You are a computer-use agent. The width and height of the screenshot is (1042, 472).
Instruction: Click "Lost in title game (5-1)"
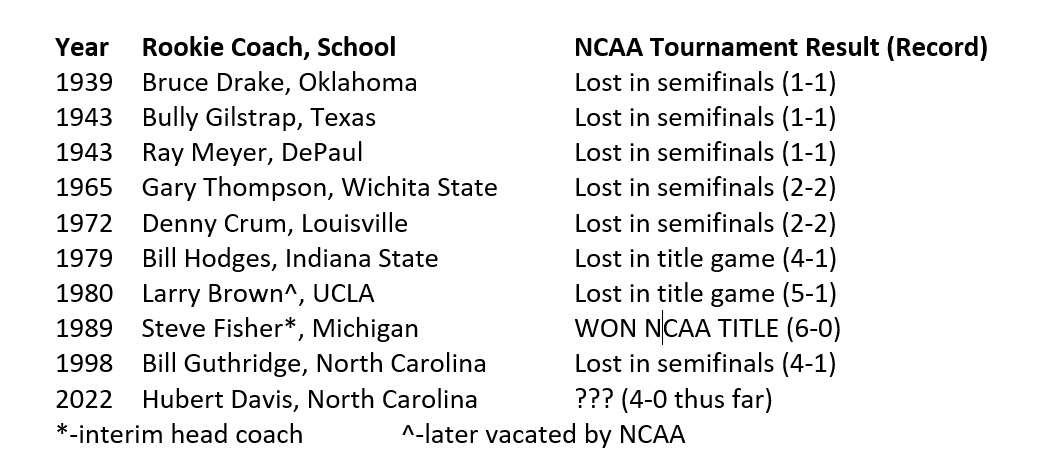(705, 294)
